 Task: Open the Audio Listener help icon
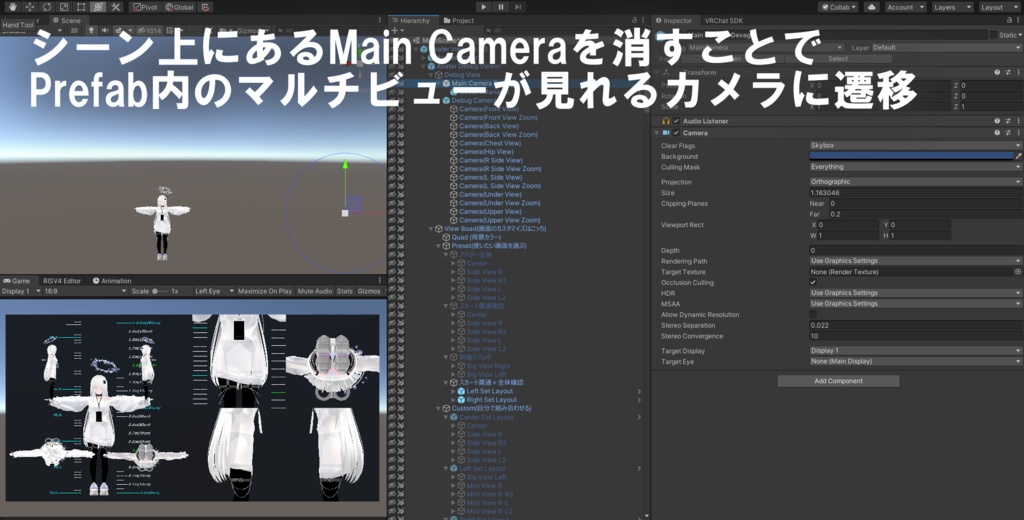click(x=997, y=122)
